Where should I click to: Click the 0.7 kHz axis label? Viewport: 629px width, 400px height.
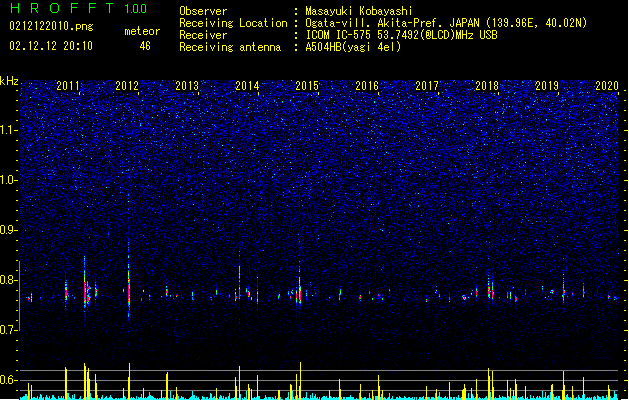coord(9,330)
